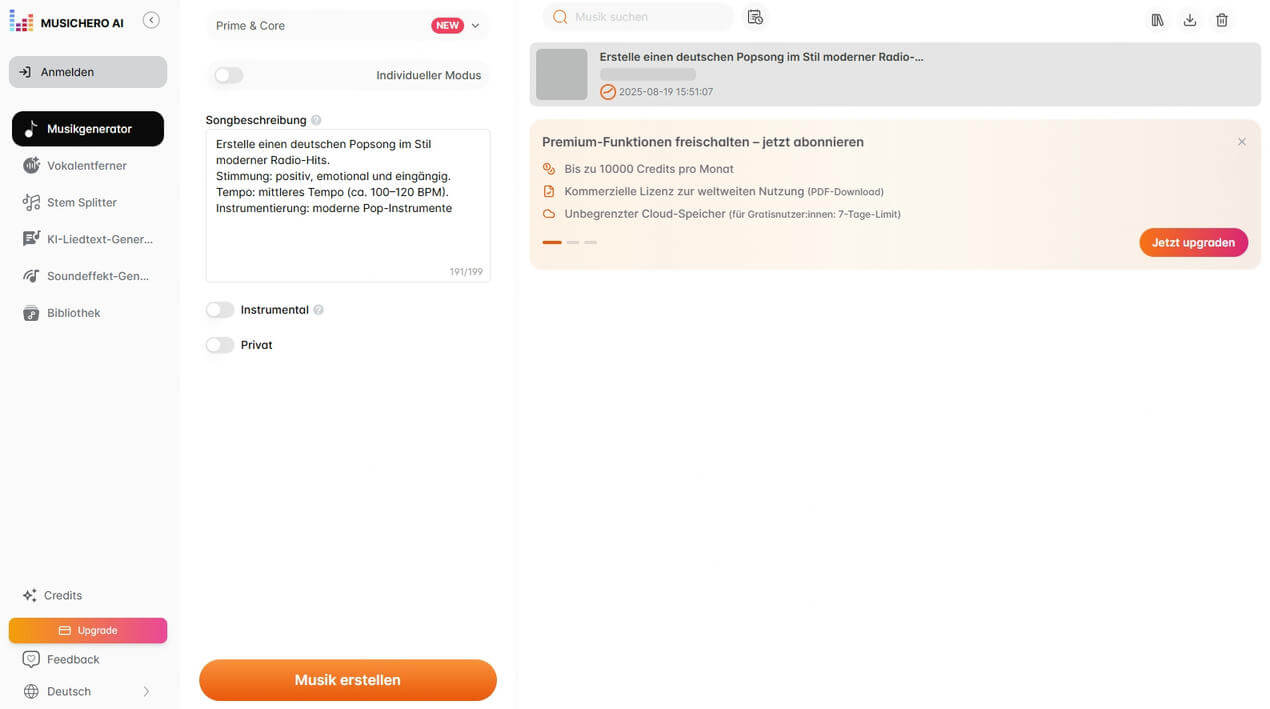Click the help icon next to Instrumental
The width and height of the screenshot is (1270, 709).
point(318,310)
